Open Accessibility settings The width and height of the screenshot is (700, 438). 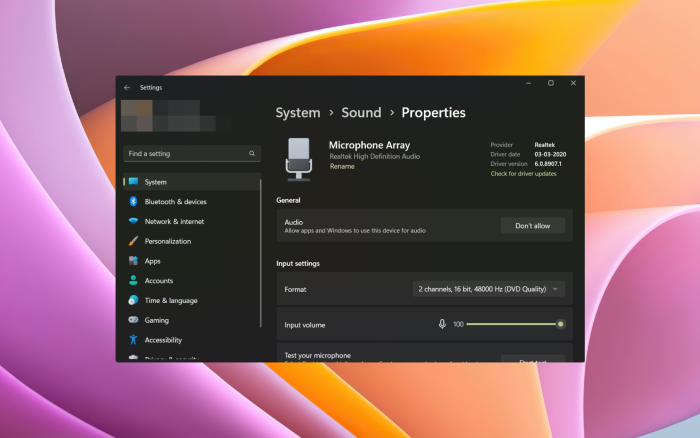pos(192,340)
